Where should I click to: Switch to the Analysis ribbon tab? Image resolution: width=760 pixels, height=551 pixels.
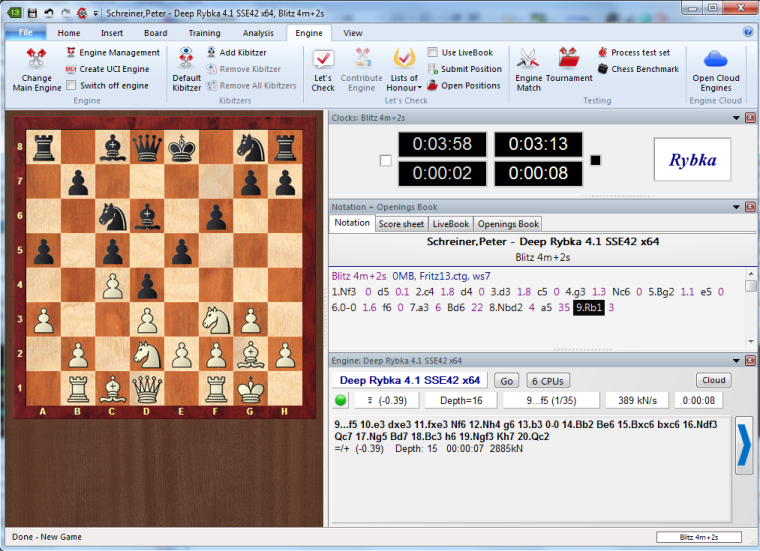tap(257, 33)
